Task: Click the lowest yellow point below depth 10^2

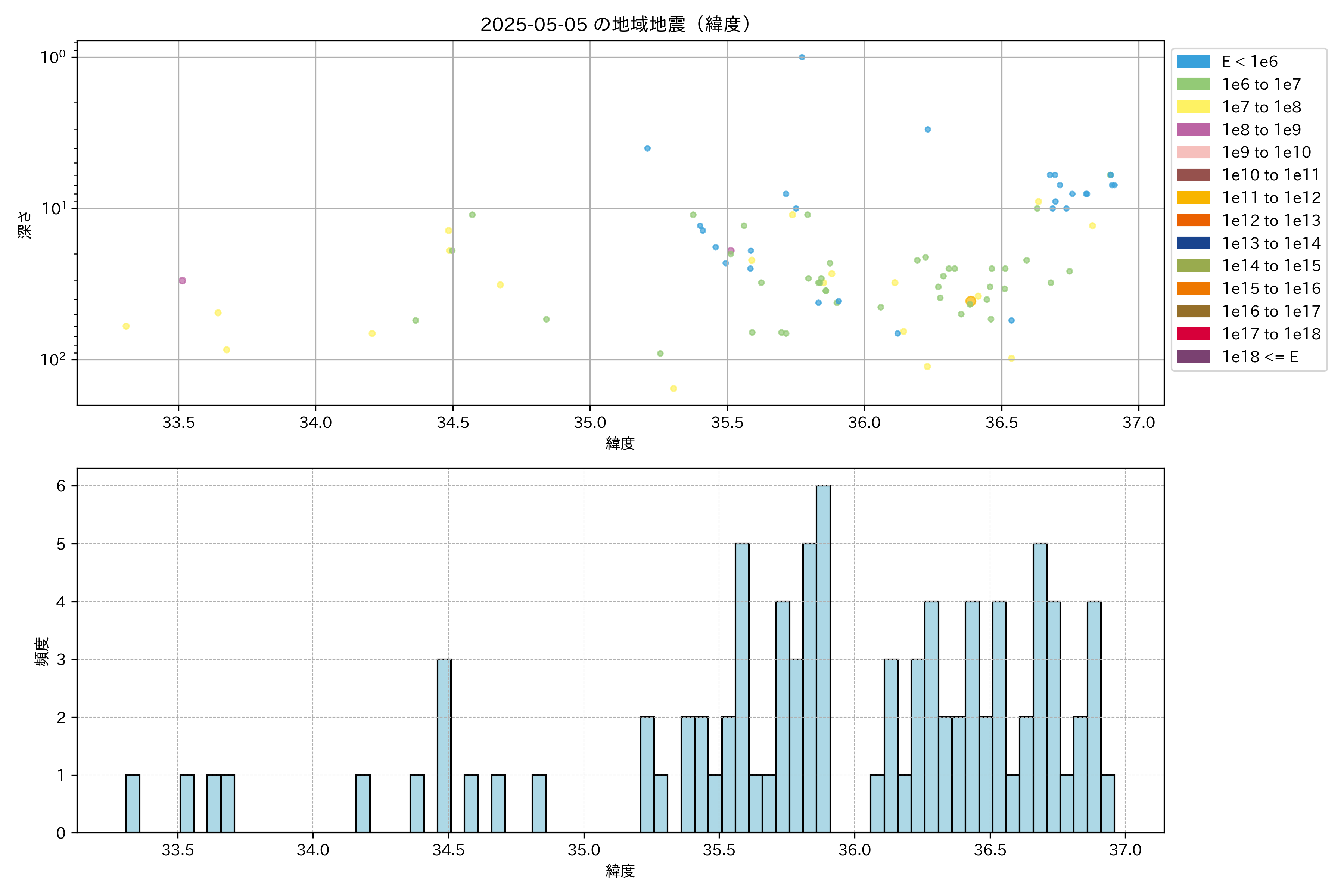Action: pos(673,389)
